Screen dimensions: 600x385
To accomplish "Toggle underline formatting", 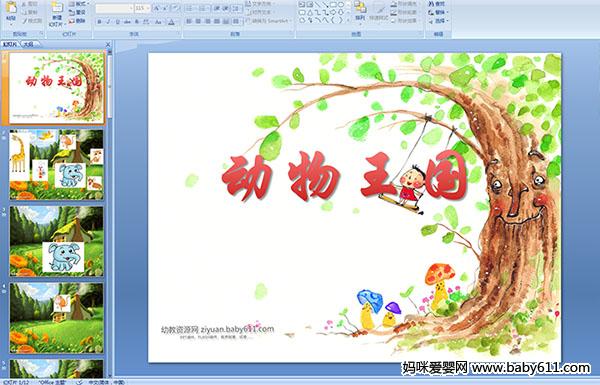I will click(117, 22).
